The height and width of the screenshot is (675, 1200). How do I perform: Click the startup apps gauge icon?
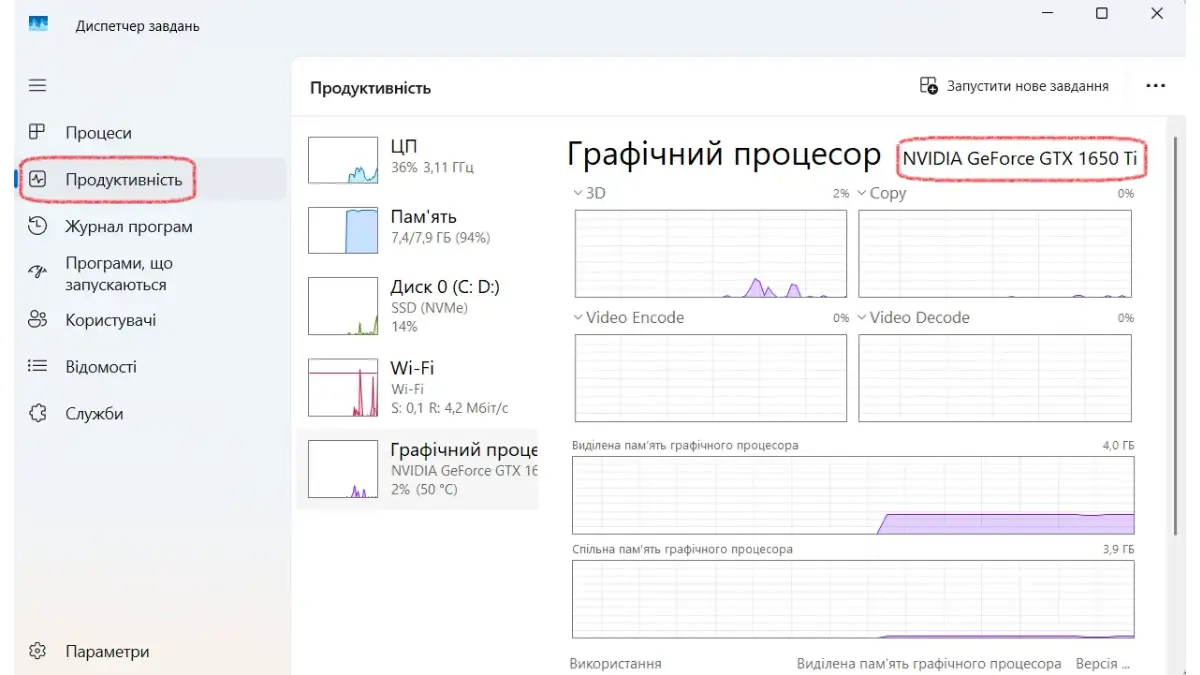click(37, 272)
